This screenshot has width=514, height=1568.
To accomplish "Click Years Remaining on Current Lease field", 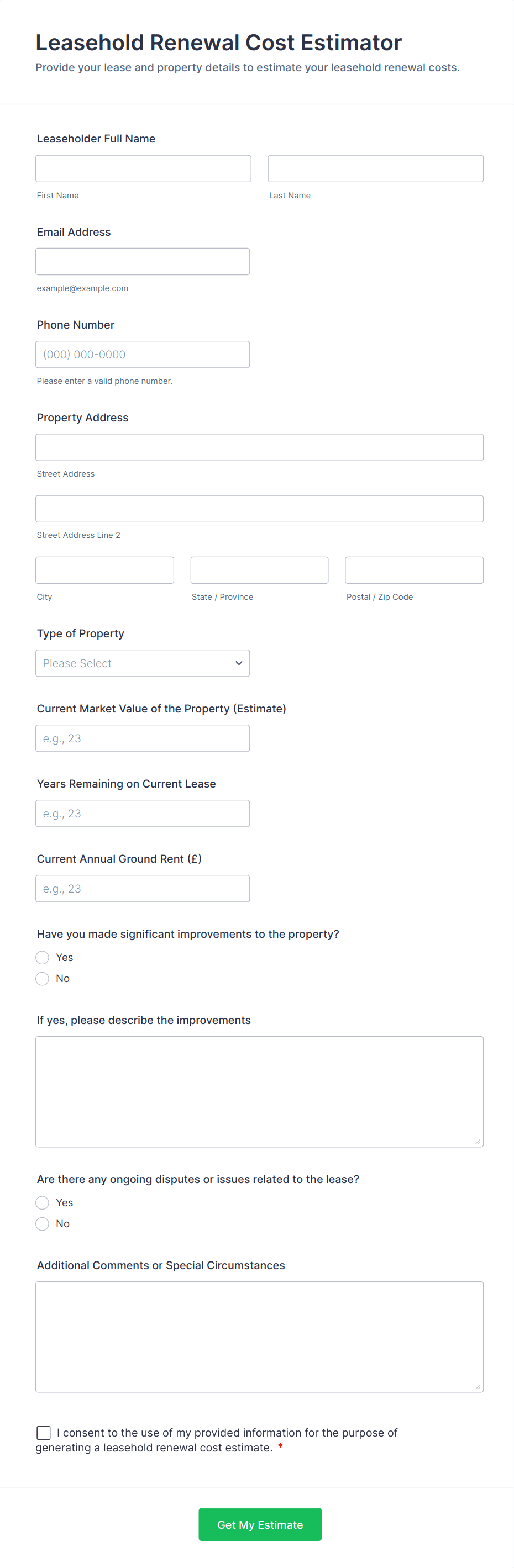I will (x=143, y=814).
